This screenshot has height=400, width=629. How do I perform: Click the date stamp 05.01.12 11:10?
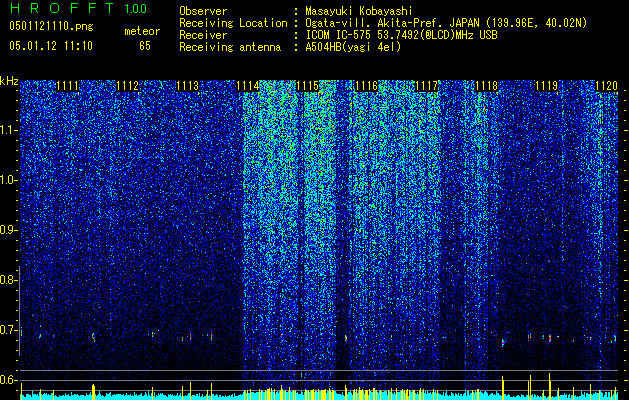[x=51, y=46]
